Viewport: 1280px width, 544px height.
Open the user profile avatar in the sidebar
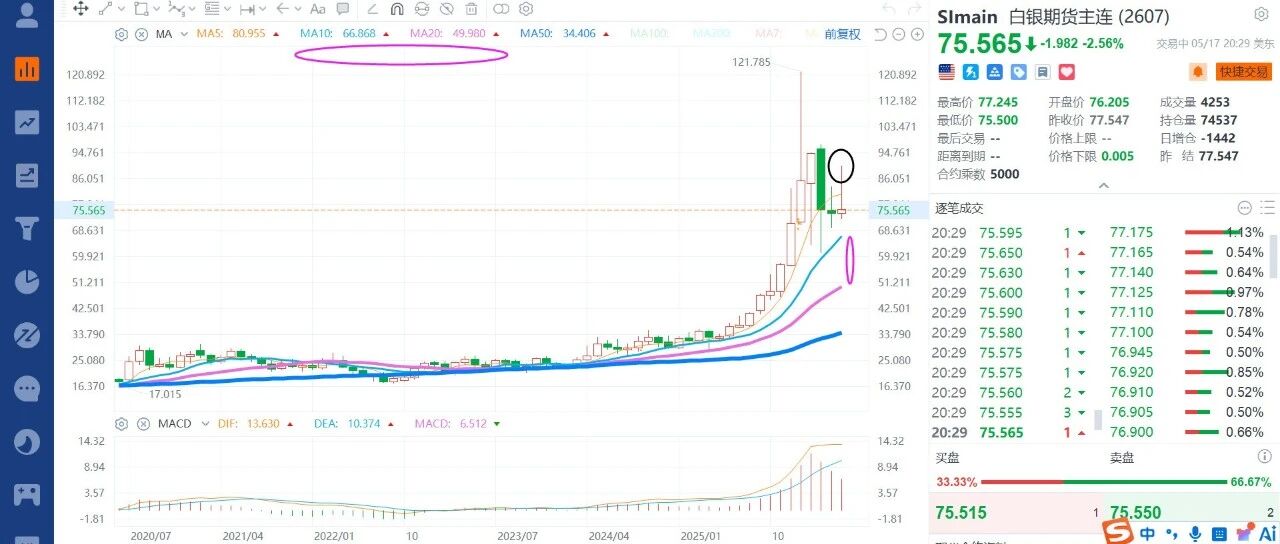pos(27,16)
